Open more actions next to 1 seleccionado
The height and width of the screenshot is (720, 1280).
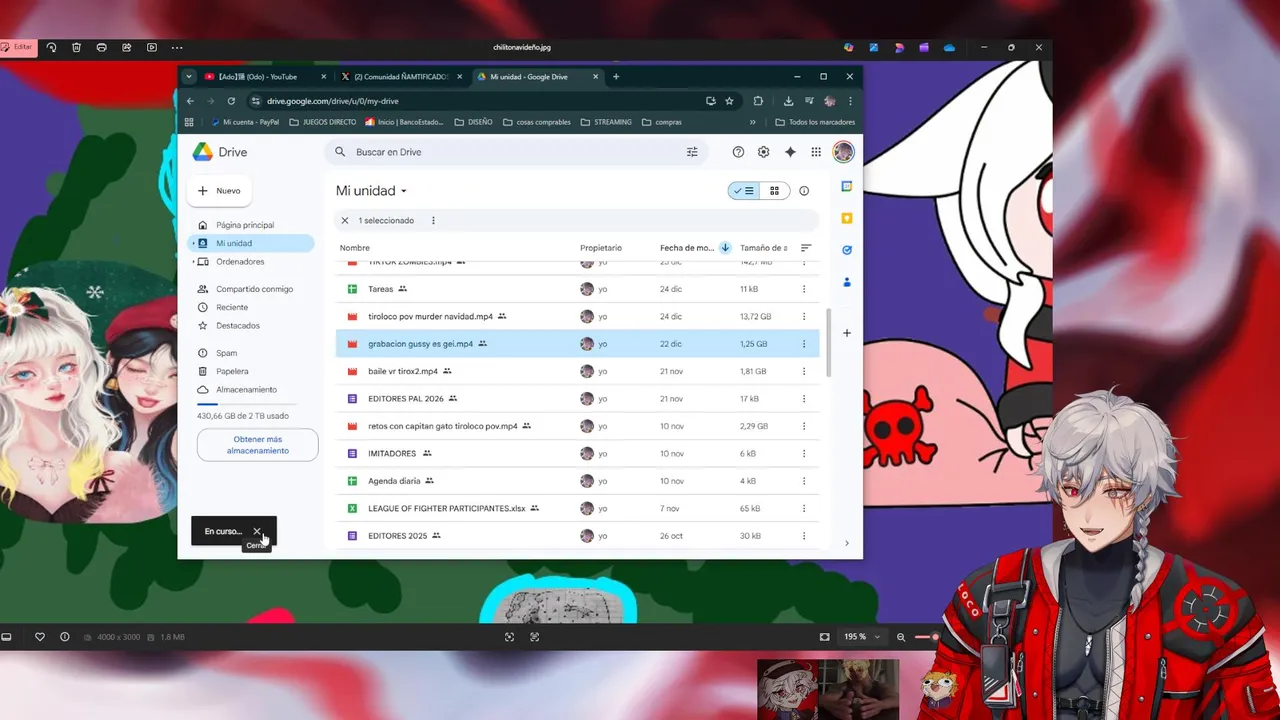pyautogui.click(x=433, y=221)
